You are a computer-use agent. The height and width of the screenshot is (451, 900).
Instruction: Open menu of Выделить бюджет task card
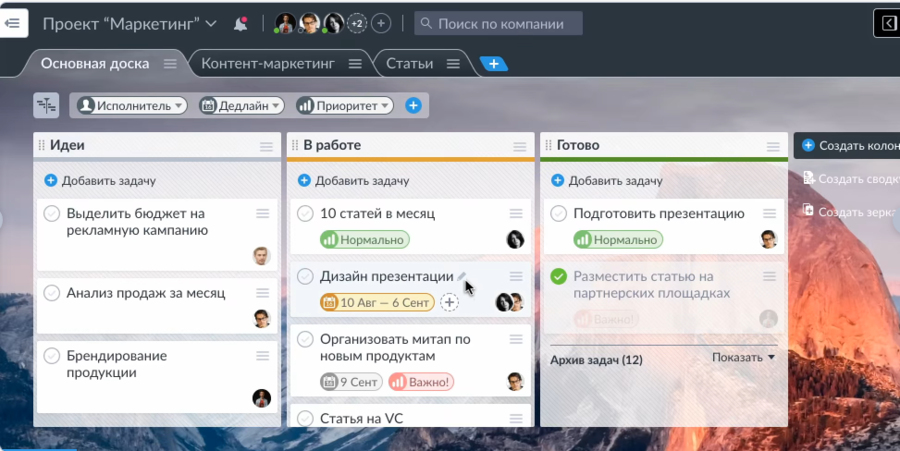[263, 213]
